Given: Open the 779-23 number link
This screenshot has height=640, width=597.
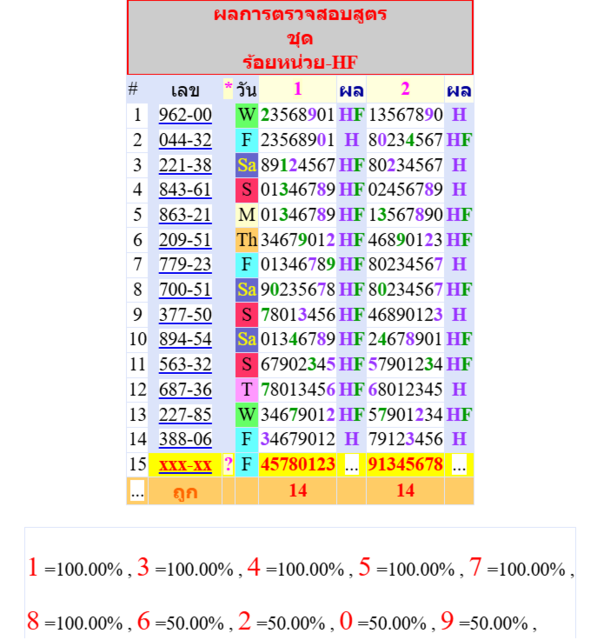Looking at the screenshot, I should [x=185, y=264].
